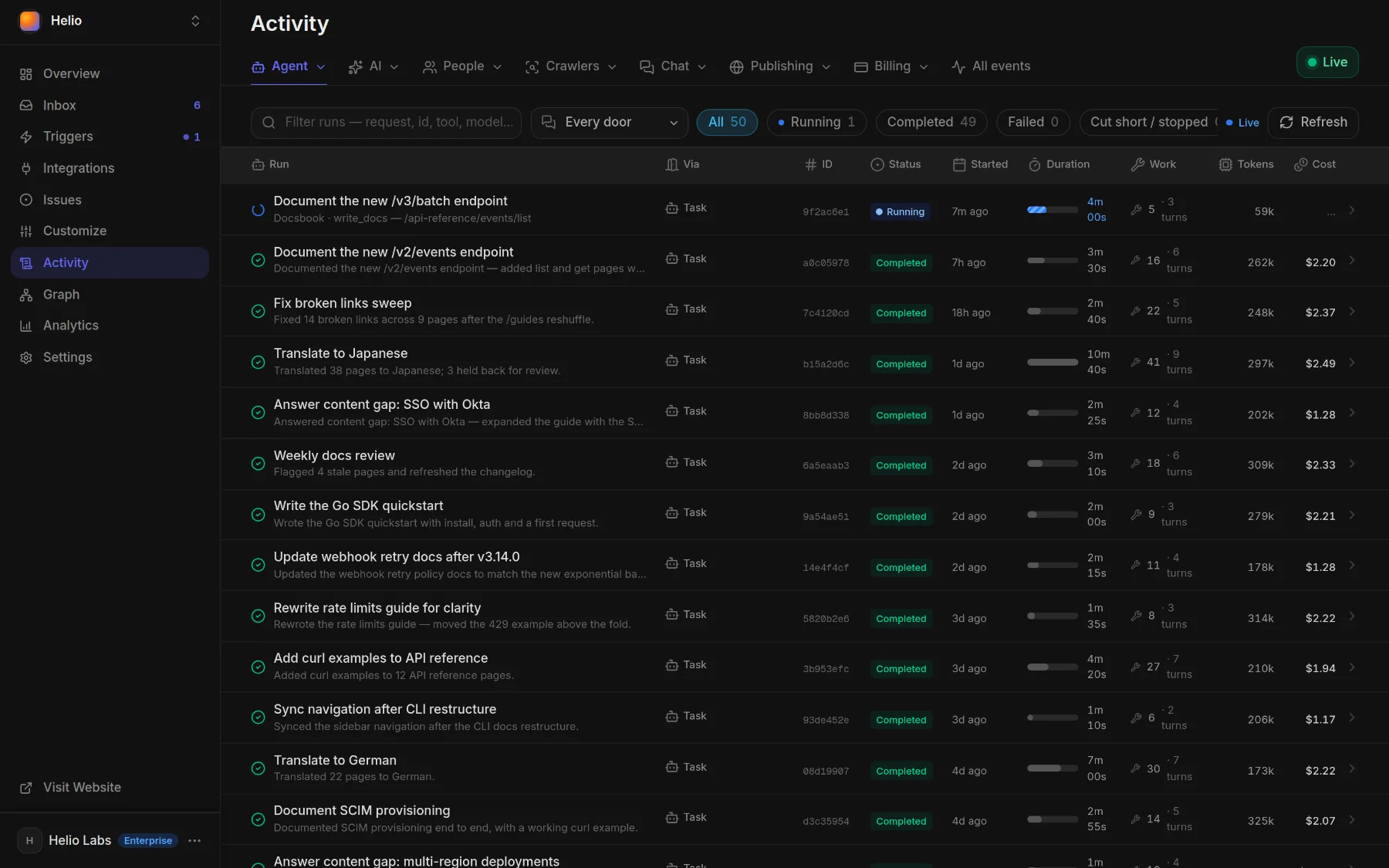Click the Task robot icon in Weekly docs review row

(x=672, y=462)
